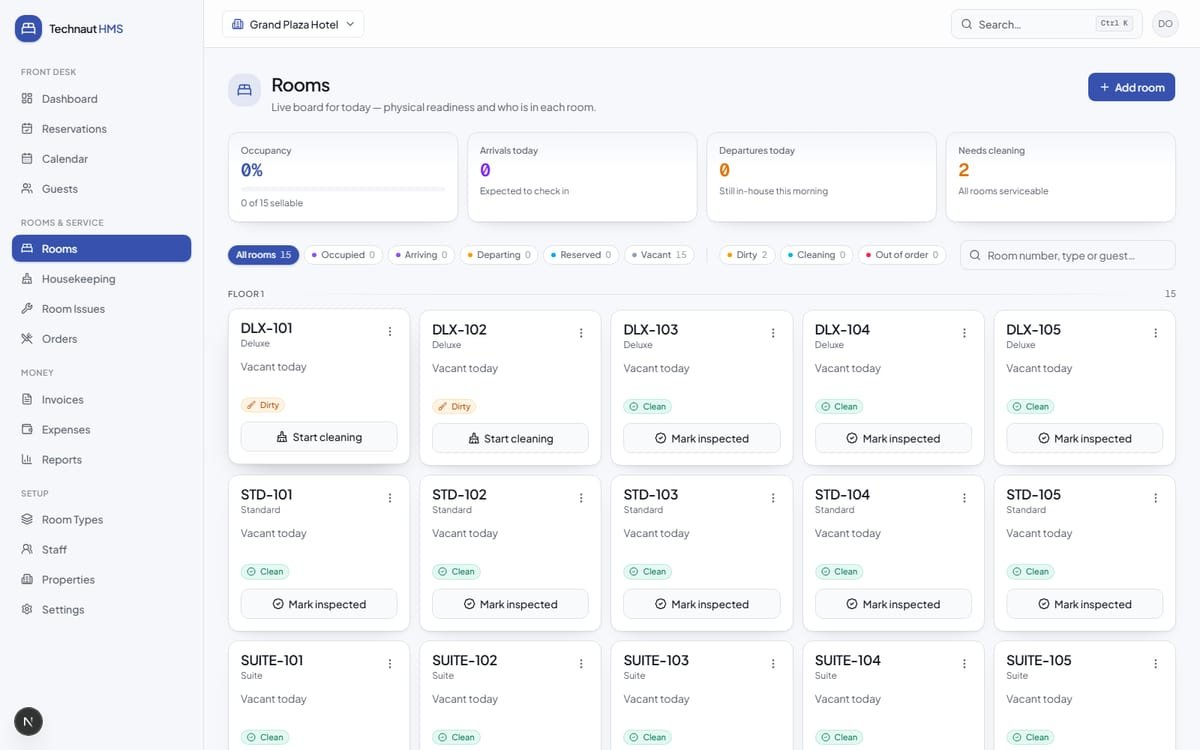Select the All rooms filter chip
This screenshot has height=750, width=1200.
pos(263,255)
